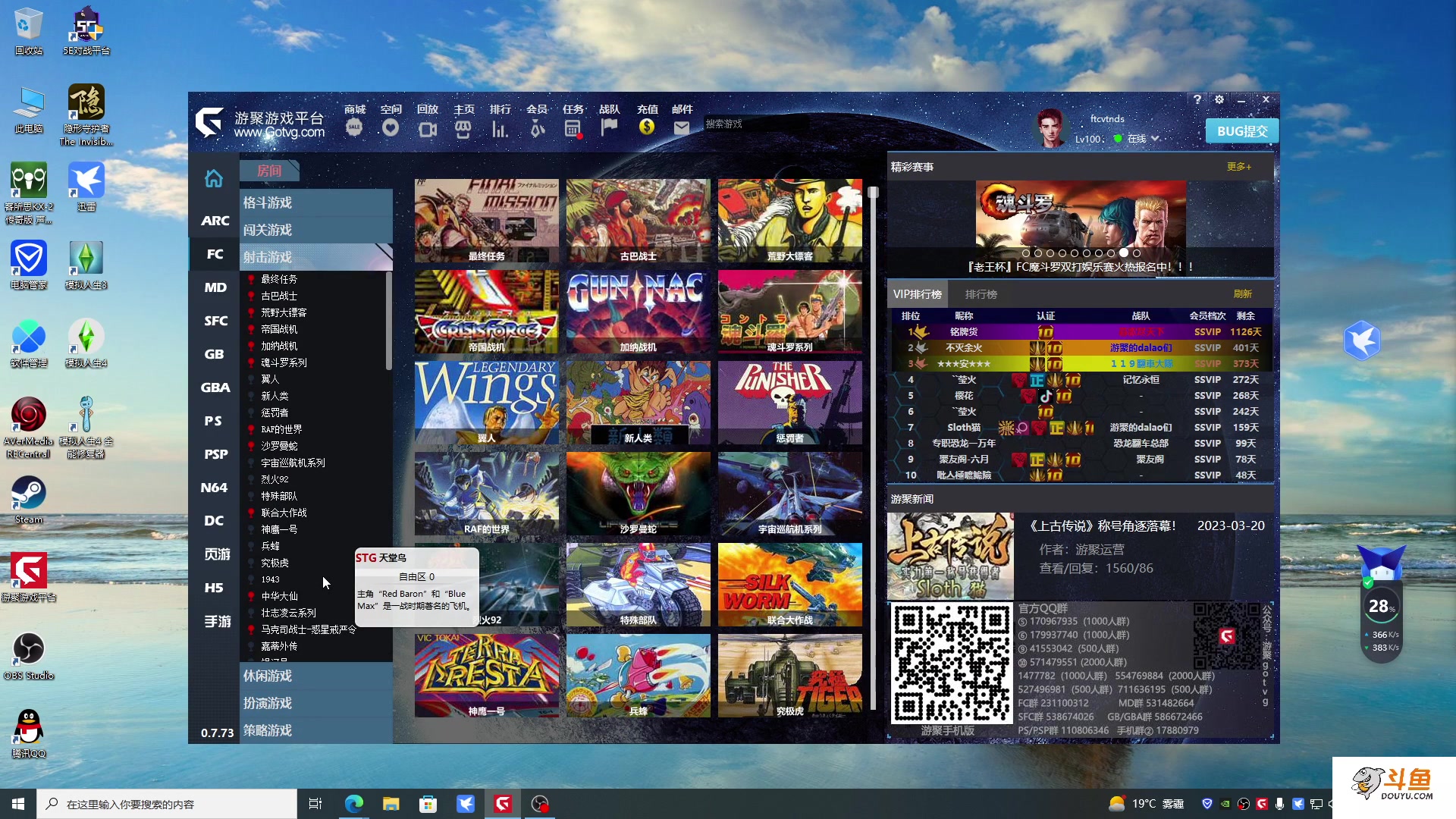Viewport: 1456px width, 819px height.
Task: Open File Explorer from the taskbar
Action: coord(391,804)
